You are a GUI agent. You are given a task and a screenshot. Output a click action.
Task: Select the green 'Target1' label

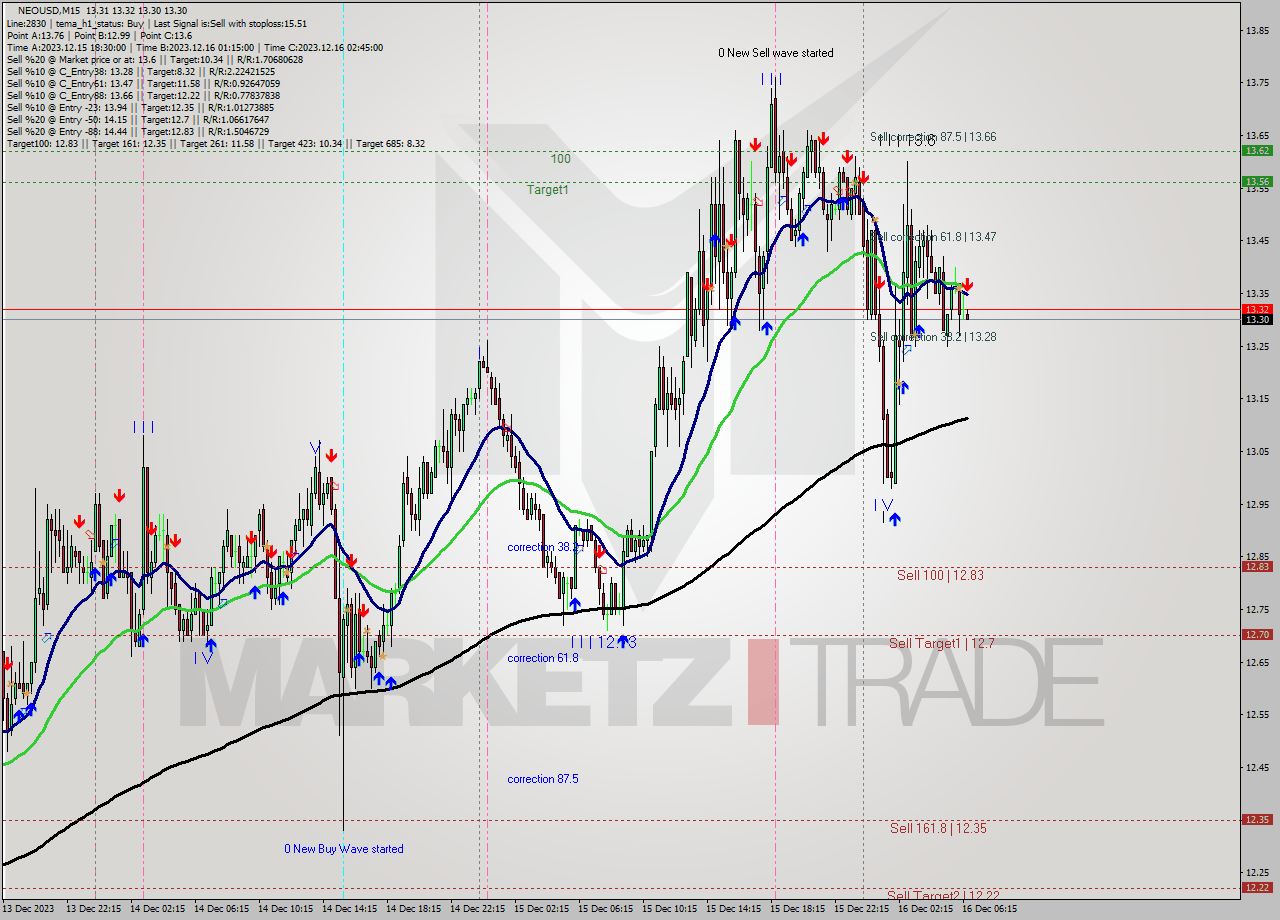tap(548, 189)
